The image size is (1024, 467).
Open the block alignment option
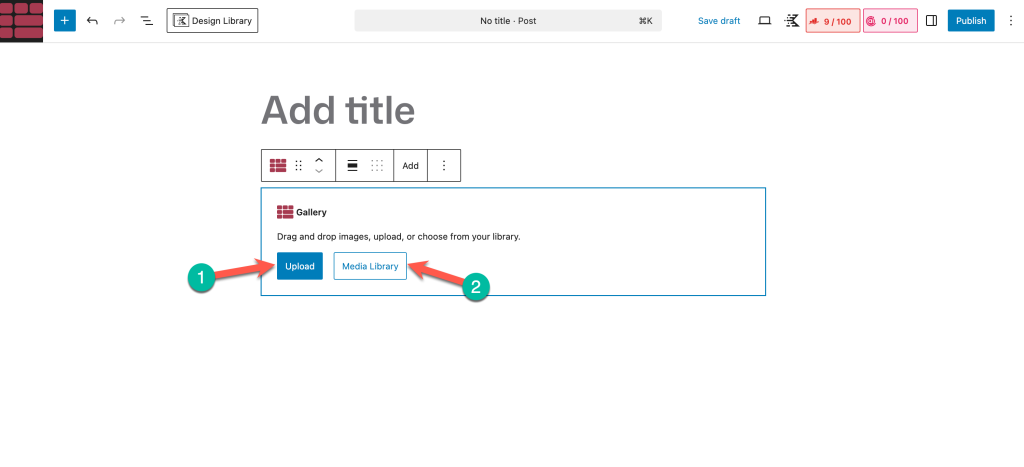352,166
